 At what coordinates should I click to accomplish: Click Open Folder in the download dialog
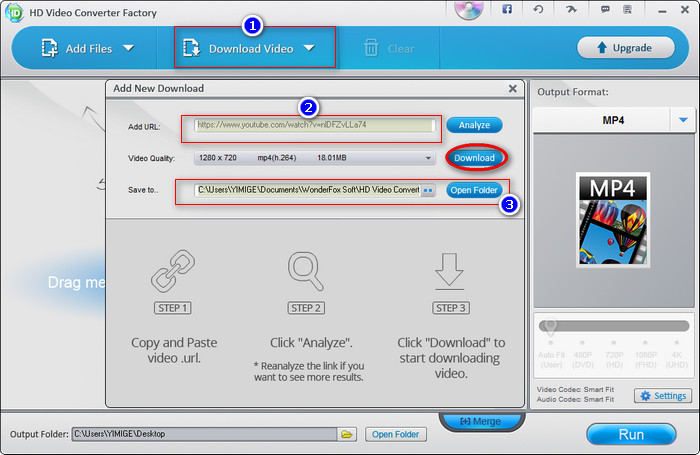pos(474,190)
